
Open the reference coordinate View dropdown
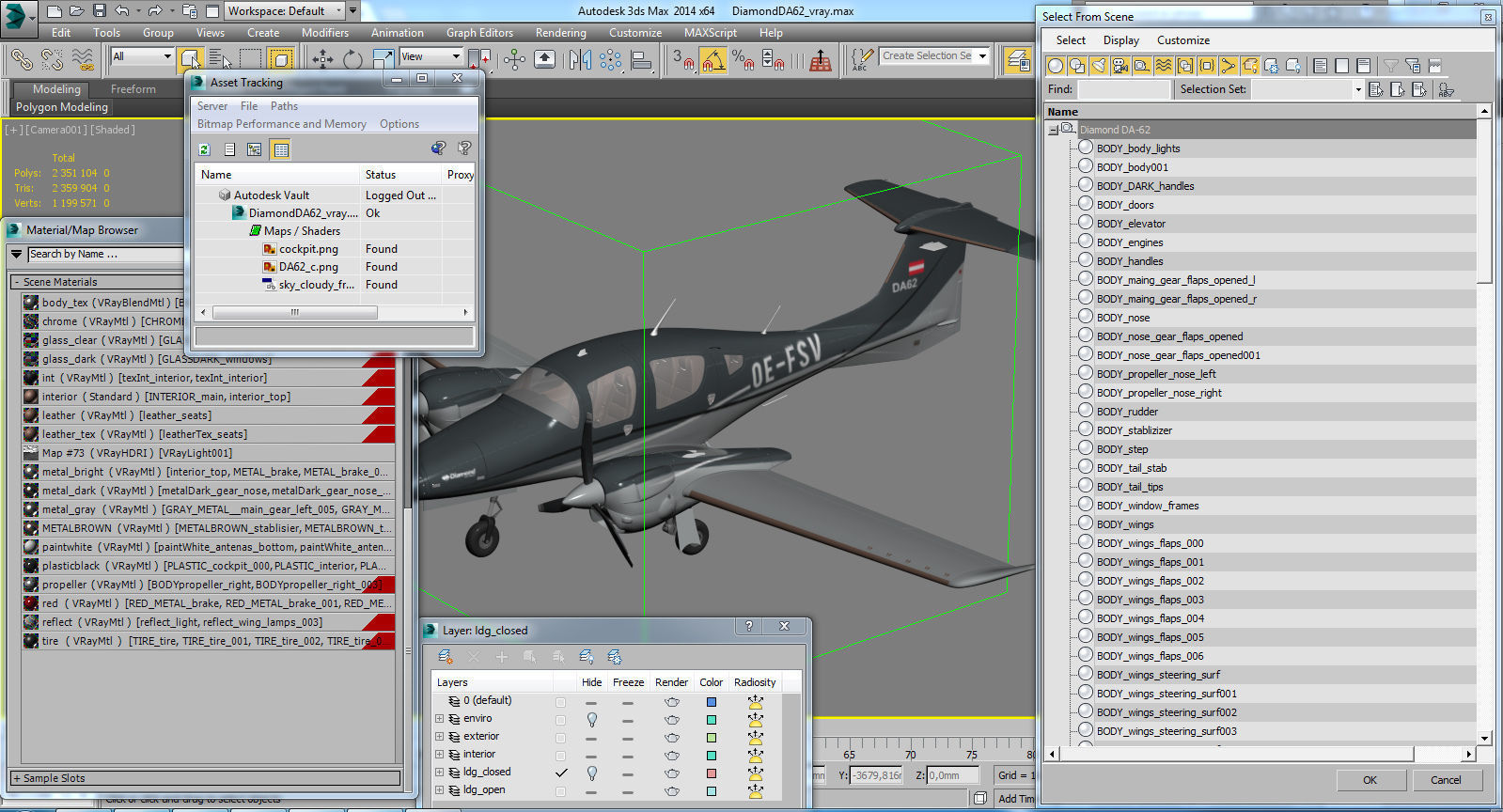point(431,56)
